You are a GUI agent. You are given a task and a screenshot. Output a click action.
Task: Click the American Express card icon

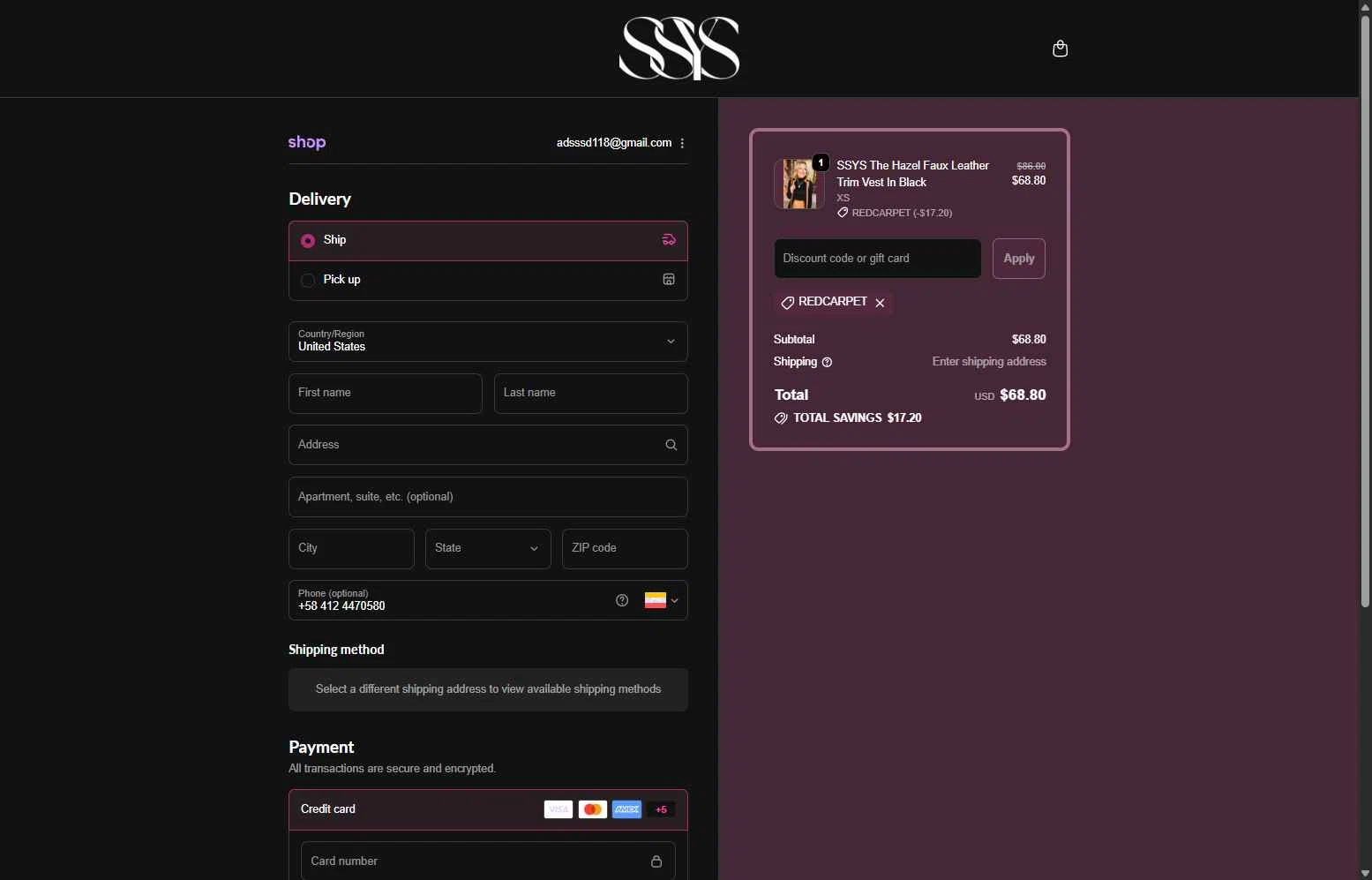626,809
